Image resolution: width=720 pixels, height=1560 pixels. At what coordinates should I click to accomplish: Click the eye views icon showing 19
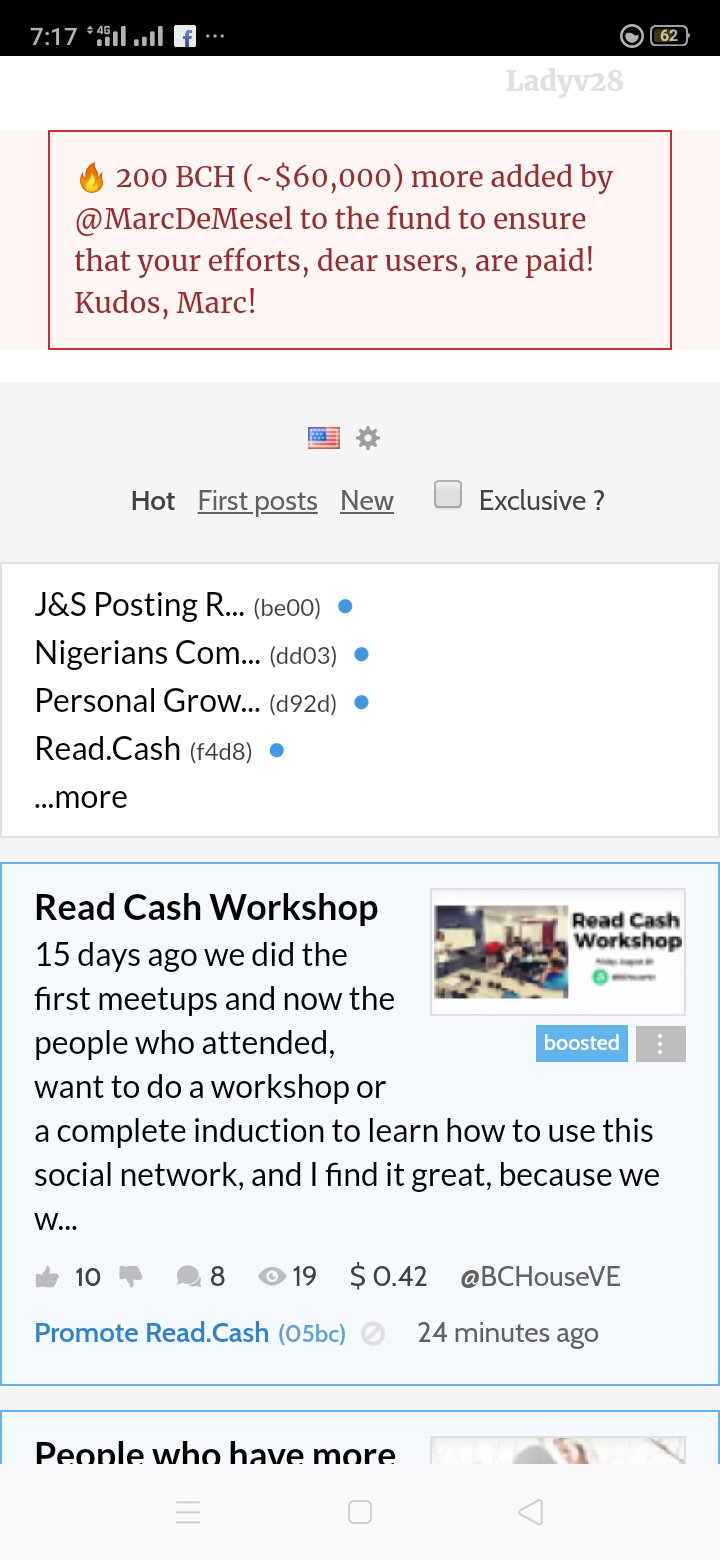click(x=271, y=1277)
